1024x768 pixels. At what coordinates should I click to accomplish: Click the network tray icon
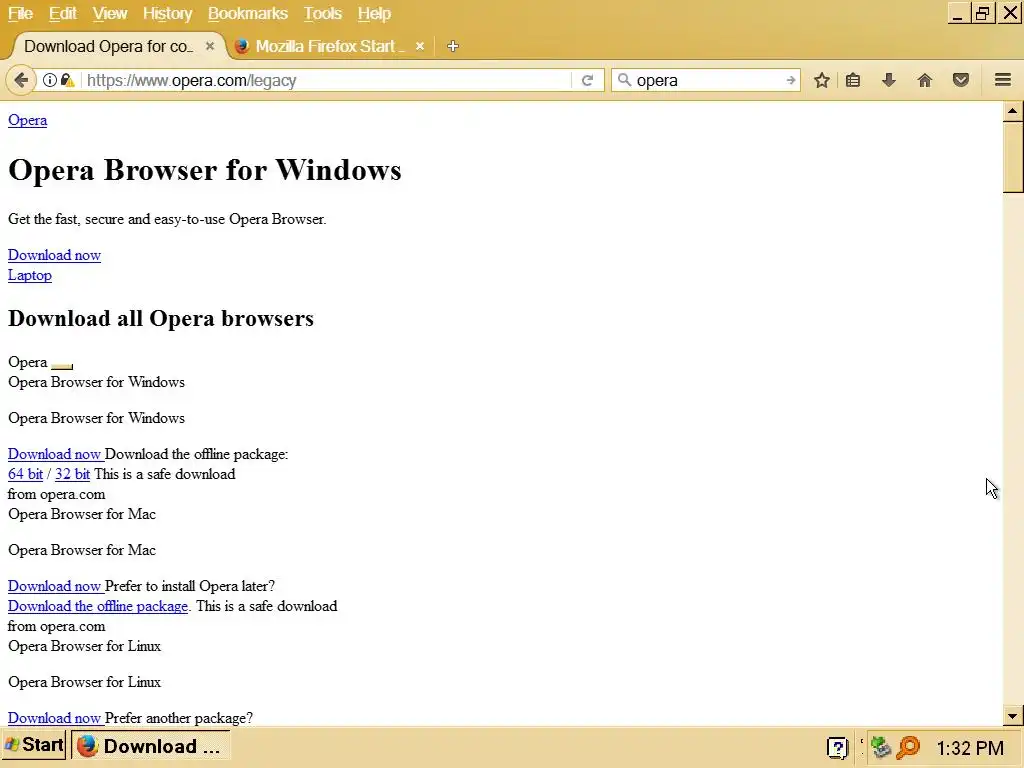click(x=880, y=747)
